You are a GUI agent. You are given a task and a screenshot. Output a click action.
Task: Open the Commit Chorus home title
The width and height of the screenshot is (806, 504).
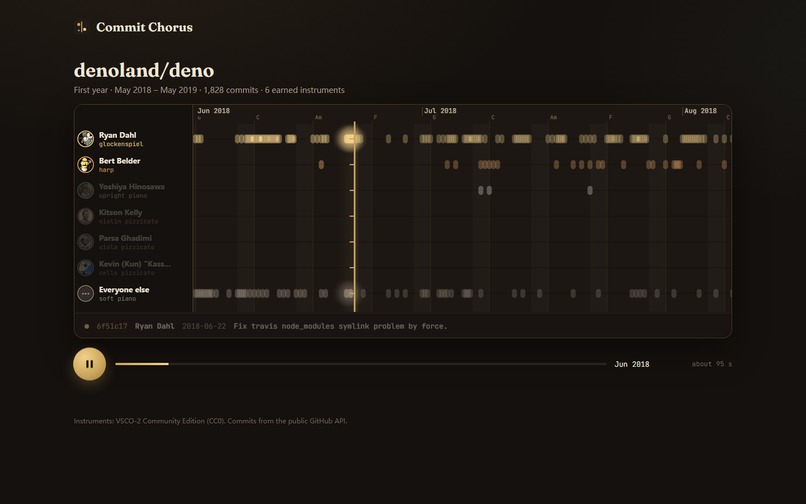(x=144, y=27)
